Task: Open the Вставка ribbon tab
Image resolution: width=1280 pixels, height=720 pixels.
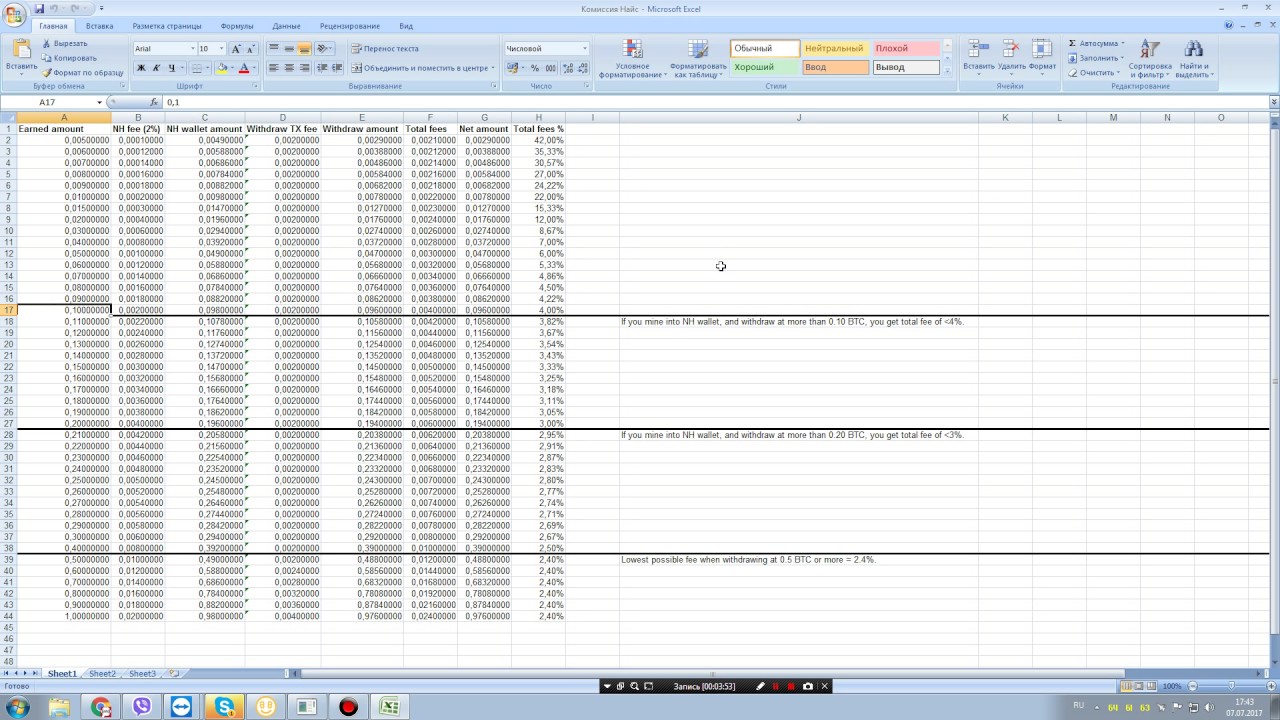Action: click(99, 26)
